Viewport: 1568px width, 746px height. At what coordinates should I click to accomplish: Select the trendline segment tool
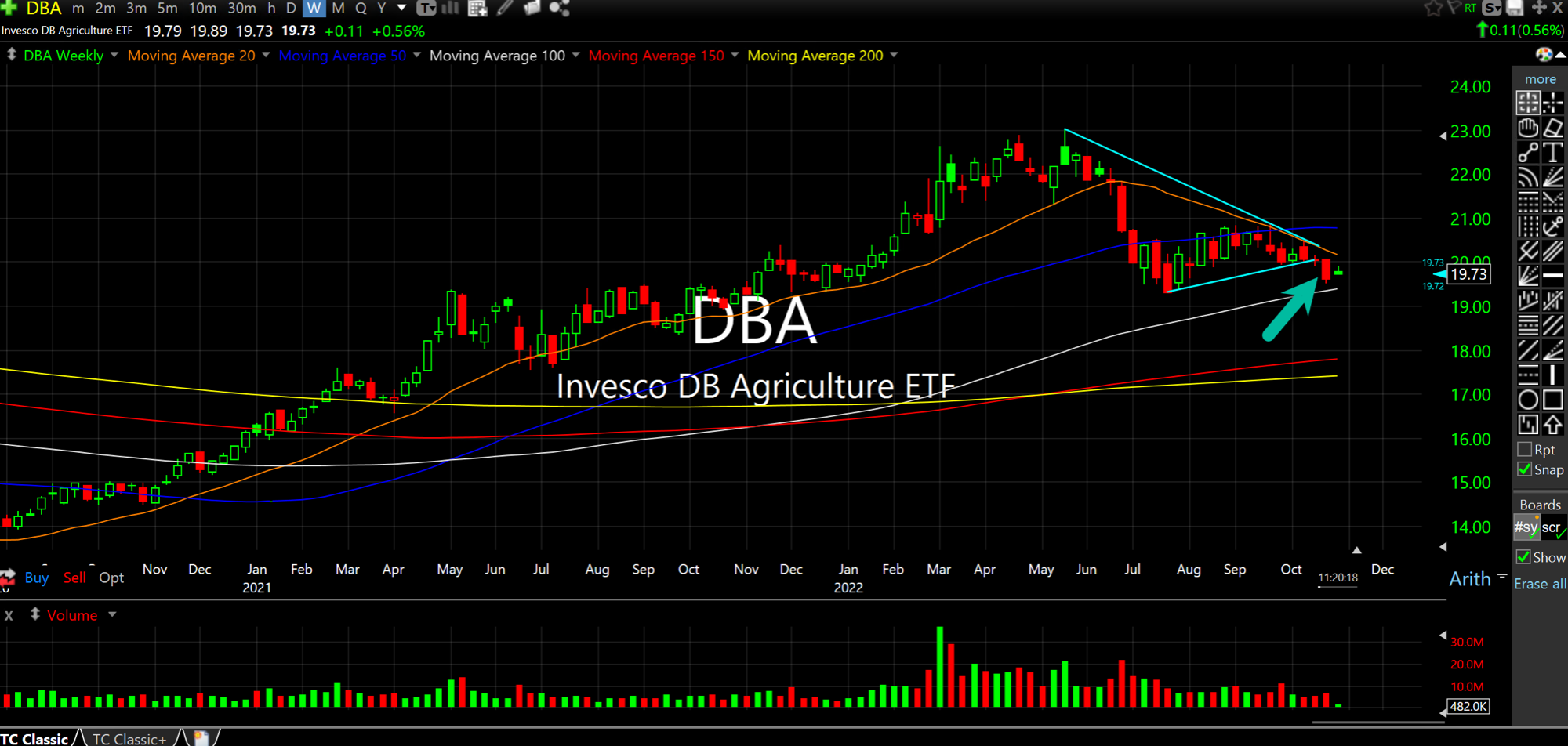point(1528,153)
